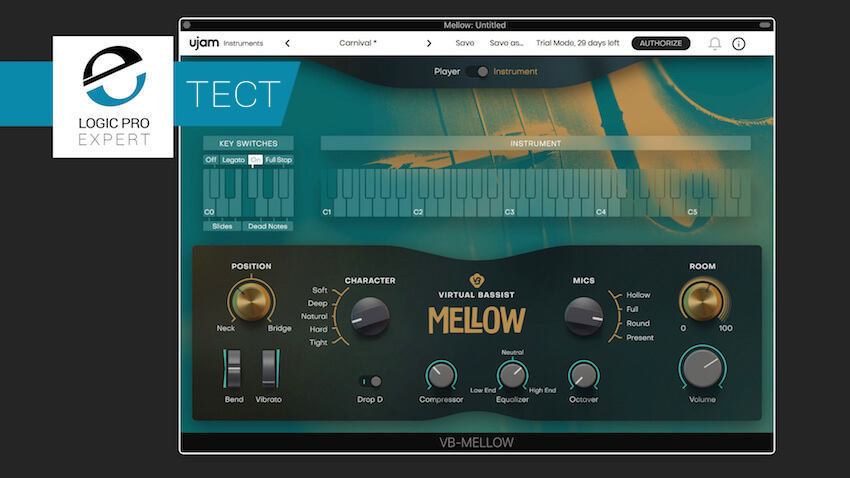Click Trial Mode, 29 days left text

point(577,43)
